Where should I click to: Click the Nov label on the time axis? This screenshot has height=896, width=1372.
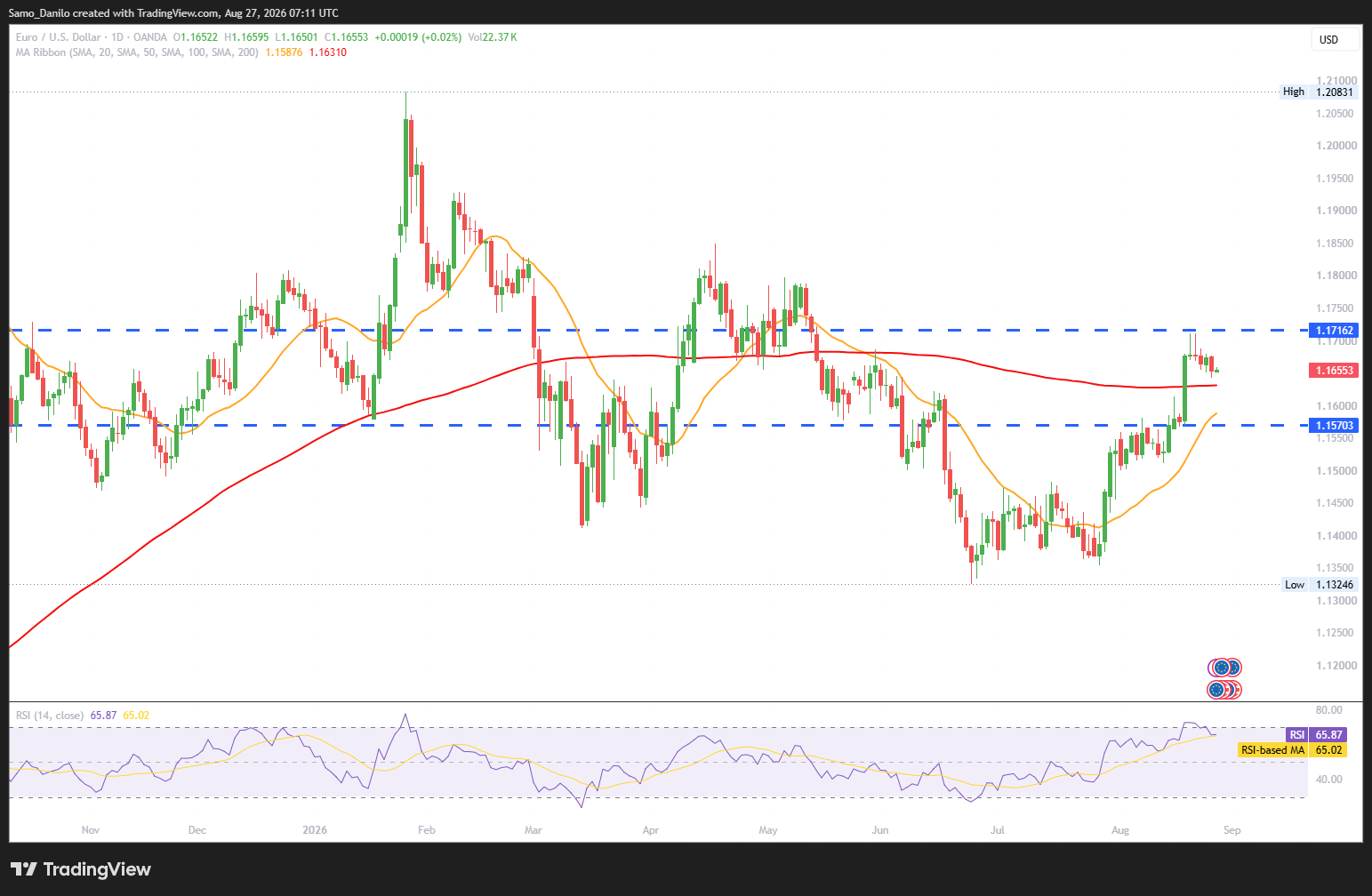pyautogui.click(x=91, y=830)
